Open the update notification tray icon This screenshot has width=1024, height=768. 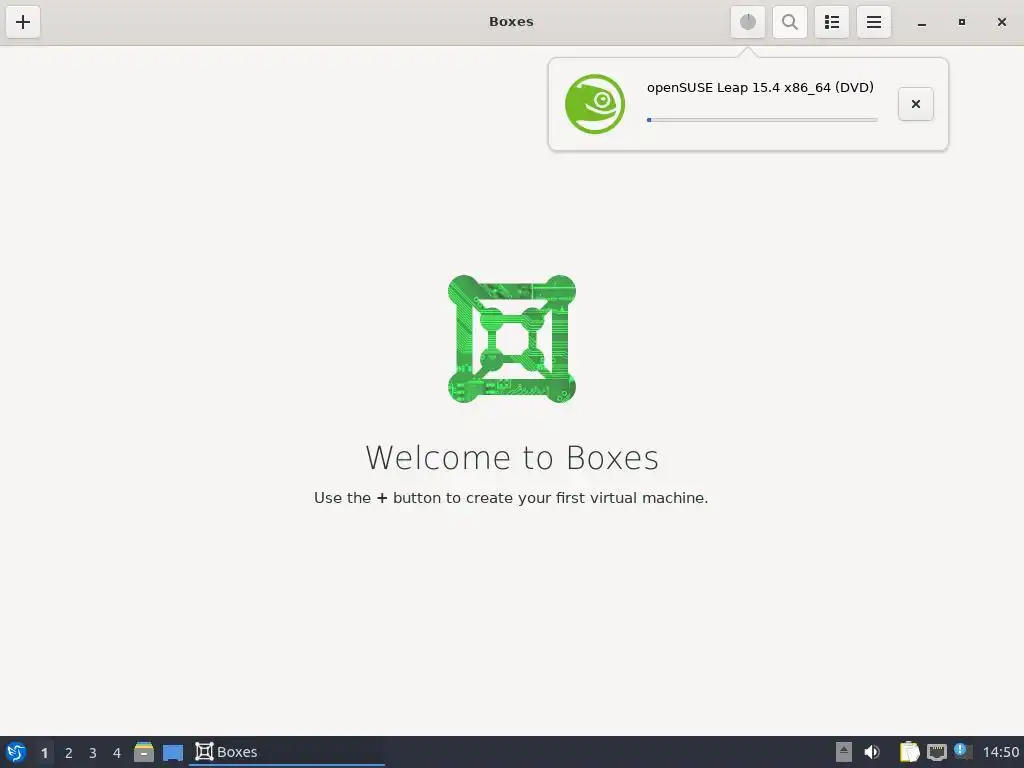click(x=963, y=751)
